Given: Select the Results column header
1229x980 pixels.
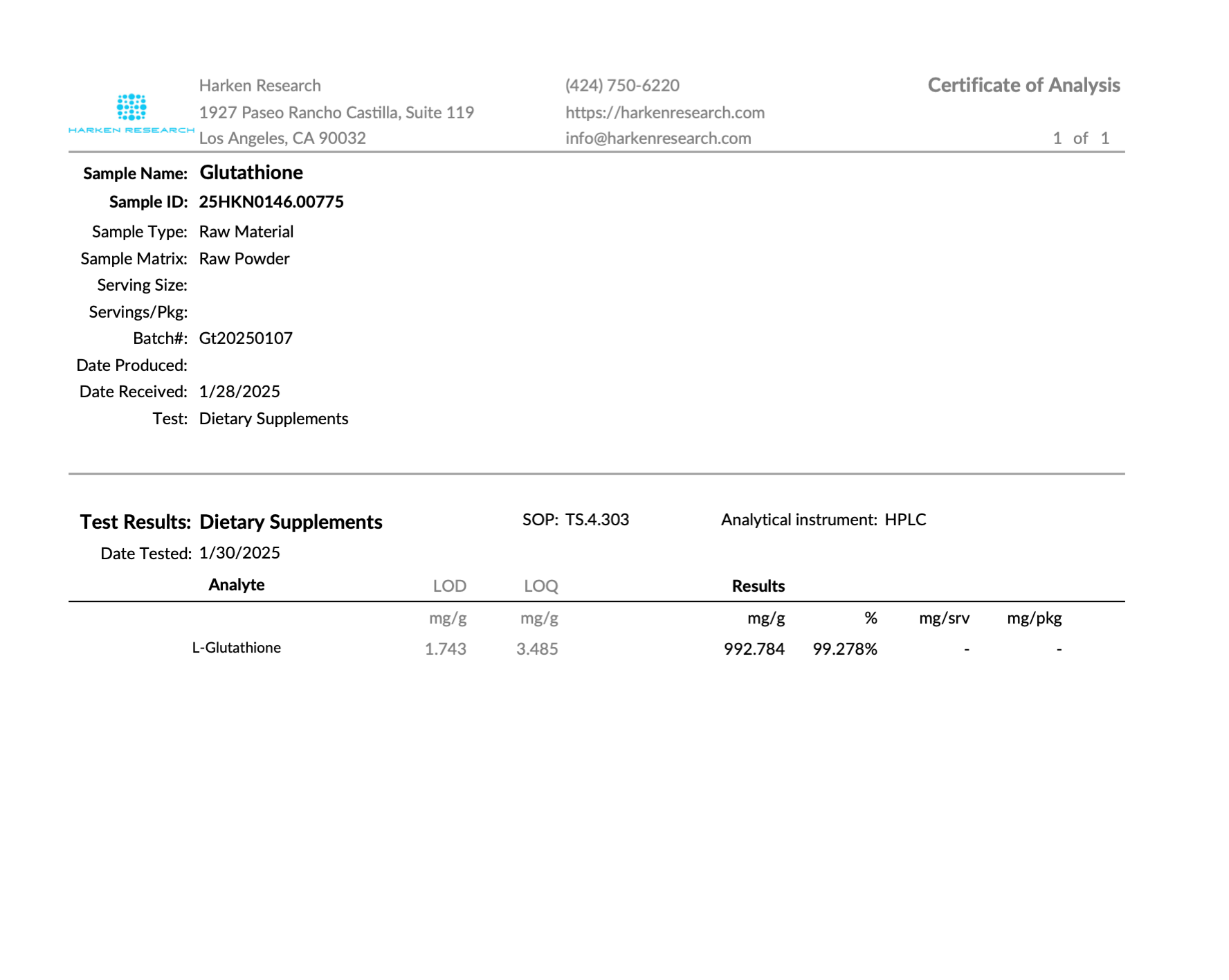Looking at the screenshot, I should 758,586.
